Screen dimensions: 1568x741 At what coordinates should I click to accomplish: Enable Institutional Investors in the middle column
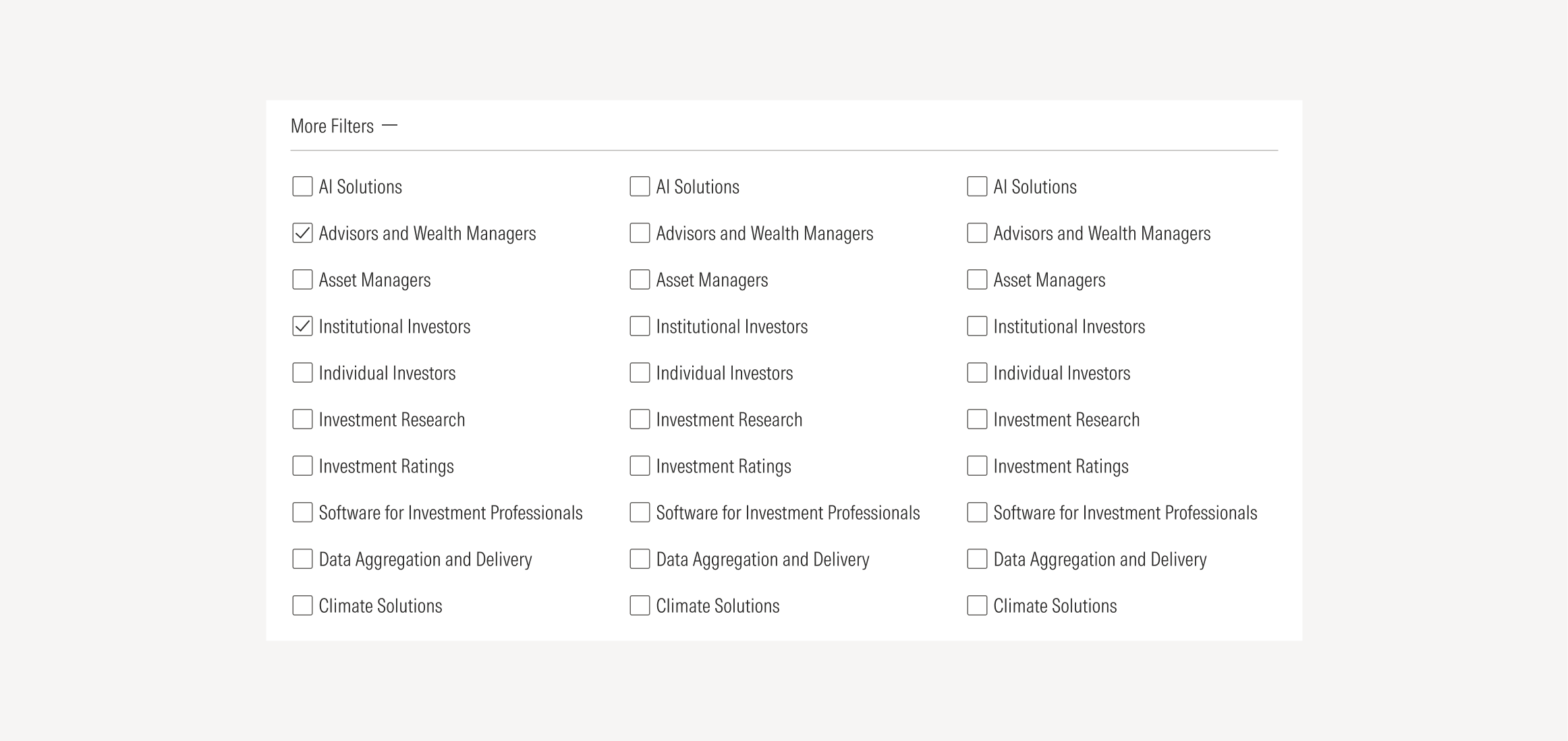pyautogui.click(x=640, y=326)
